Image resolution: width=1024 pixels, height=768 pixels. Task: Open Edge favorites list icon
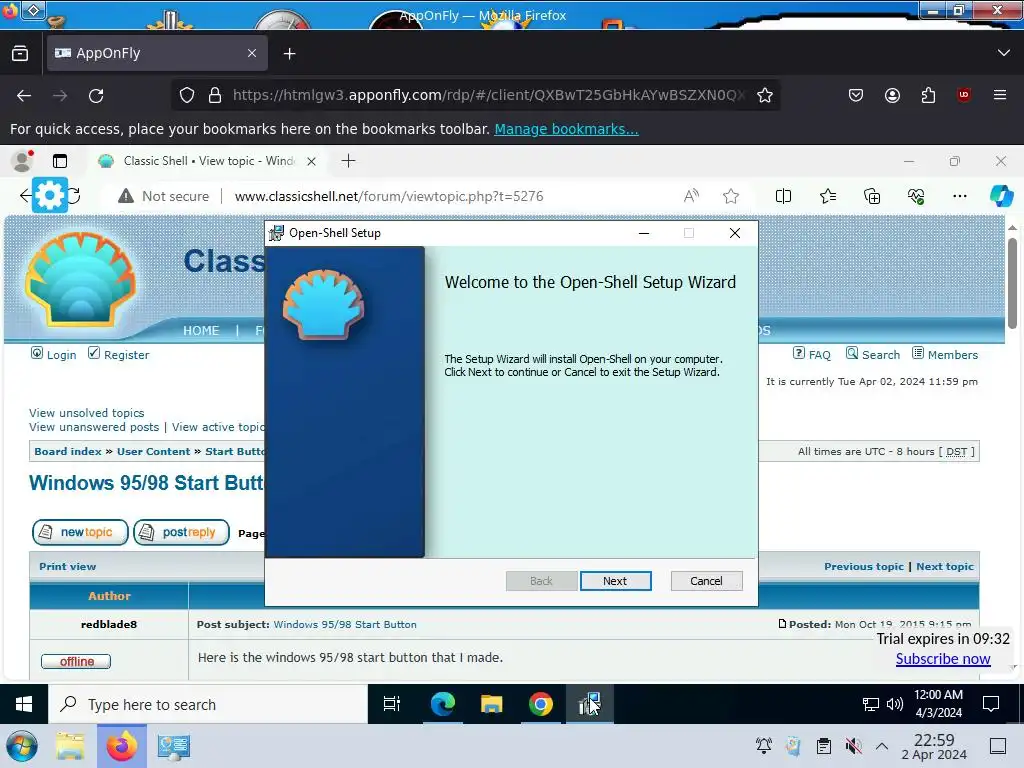(x=827, y=196)
